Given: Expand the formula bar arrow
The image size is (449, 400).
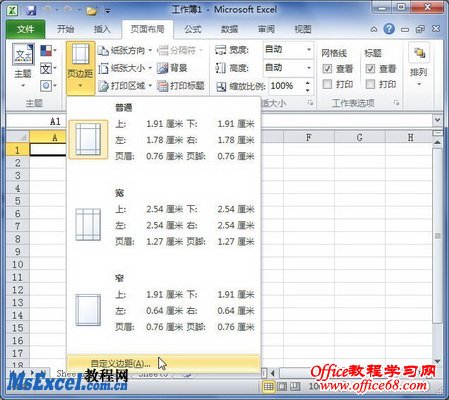Looking at the screenshot, I should click(x=438, y=120).
